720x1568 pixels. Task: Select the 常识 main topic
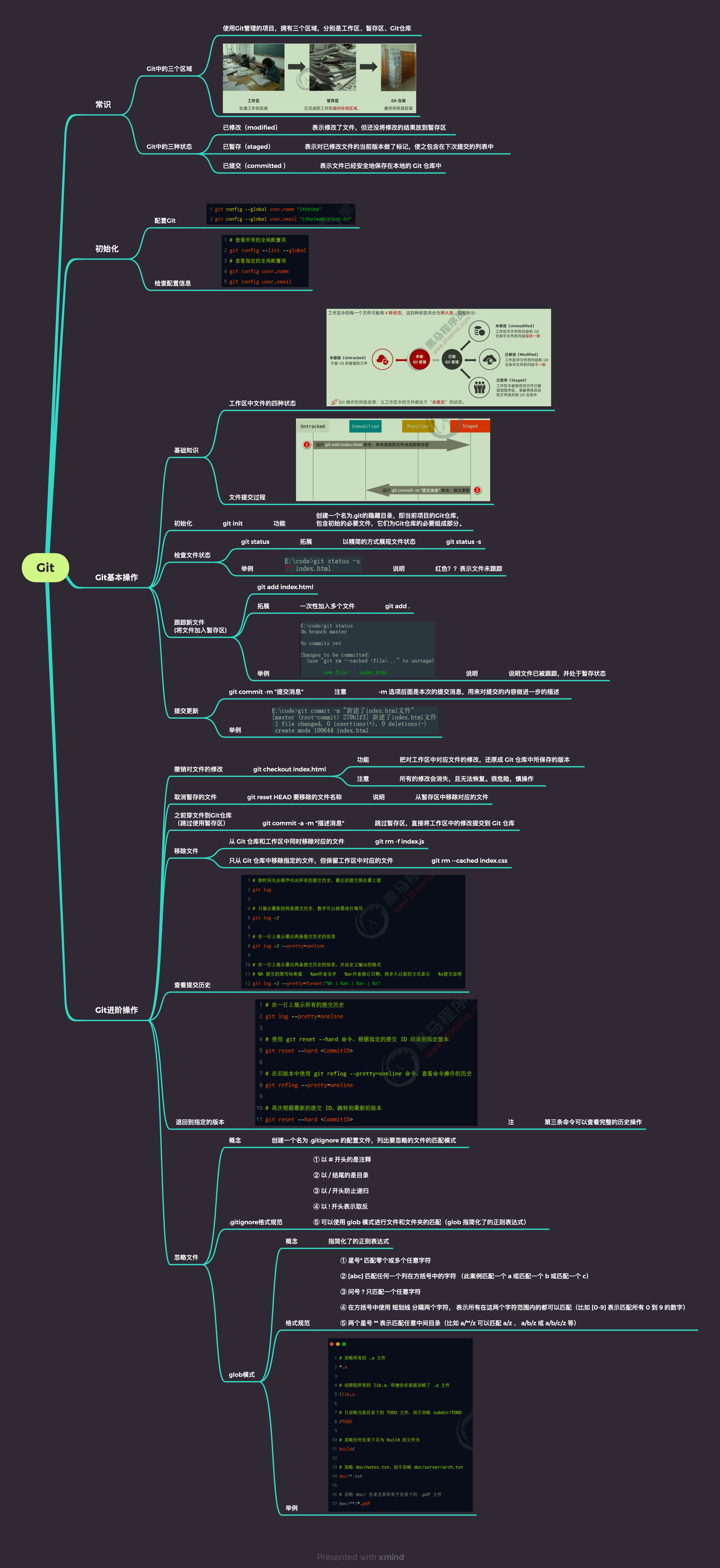coord(103,105)
